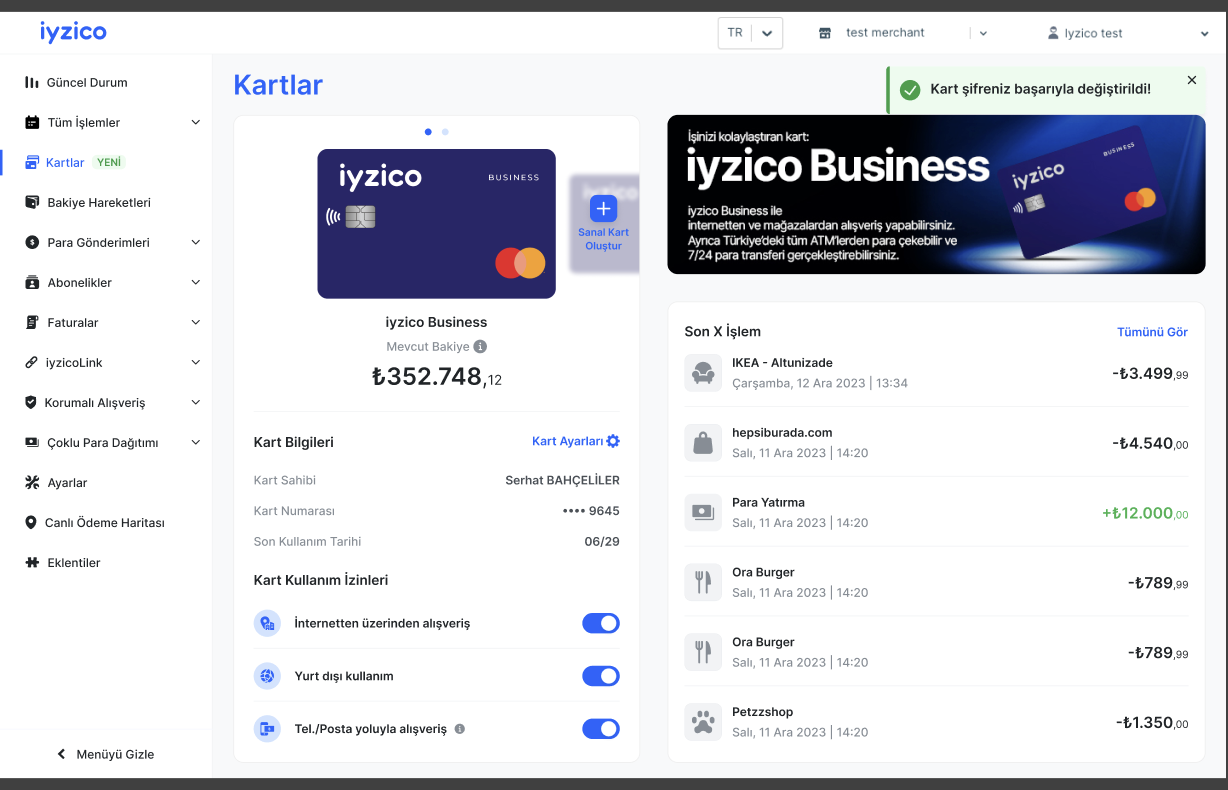
Task: Click the hepsiburada.com shopping bag icon
Action: [x=702, y=442]
